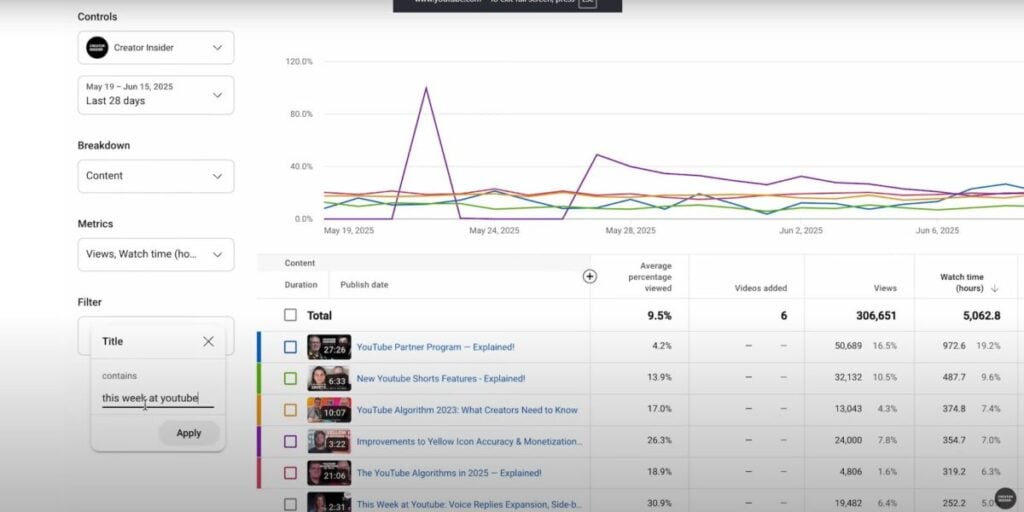Screen dimensions: 1024x512
Task: Click the Content column header
Action: [x=300, y=263]
